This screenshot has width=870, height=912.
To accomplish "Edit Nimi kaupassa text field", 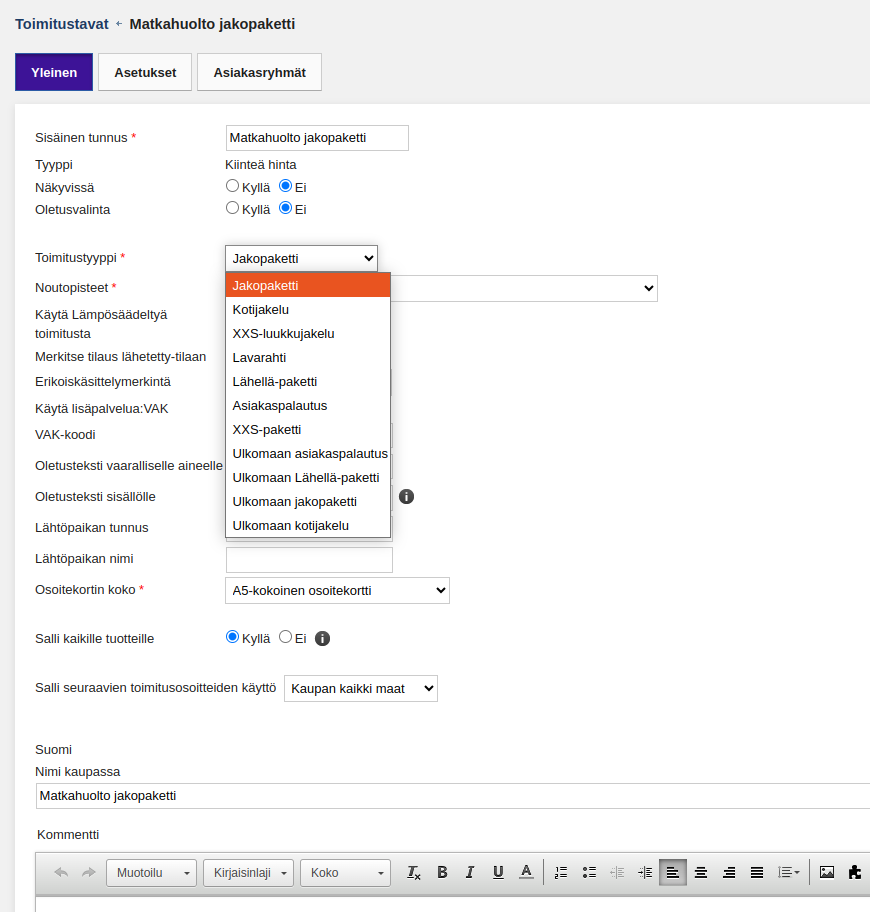I will coord(453,796).
